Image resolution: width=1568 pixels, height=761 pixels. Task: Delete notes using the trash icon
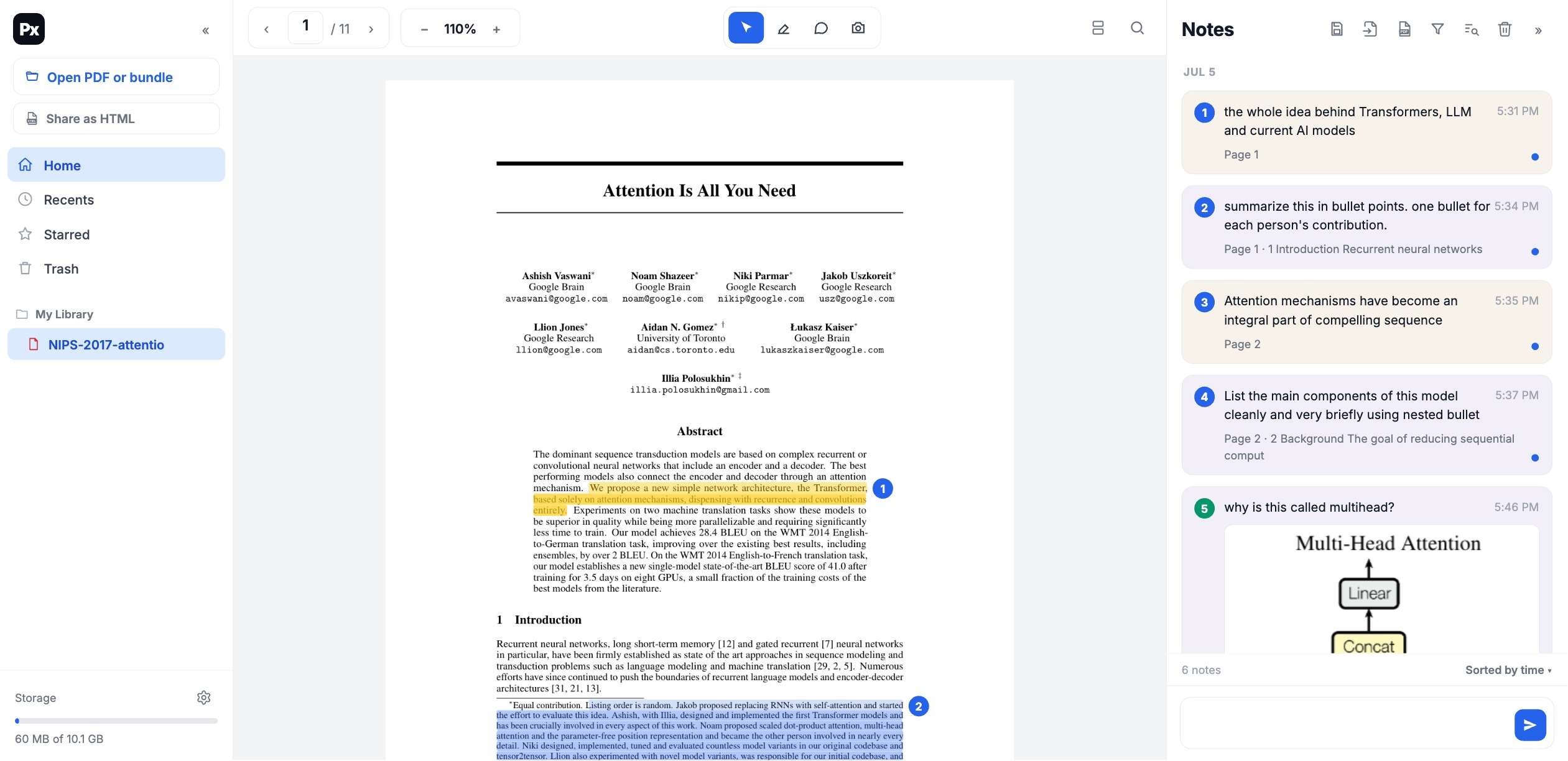pyautogui.click(x=1505, y=29)
